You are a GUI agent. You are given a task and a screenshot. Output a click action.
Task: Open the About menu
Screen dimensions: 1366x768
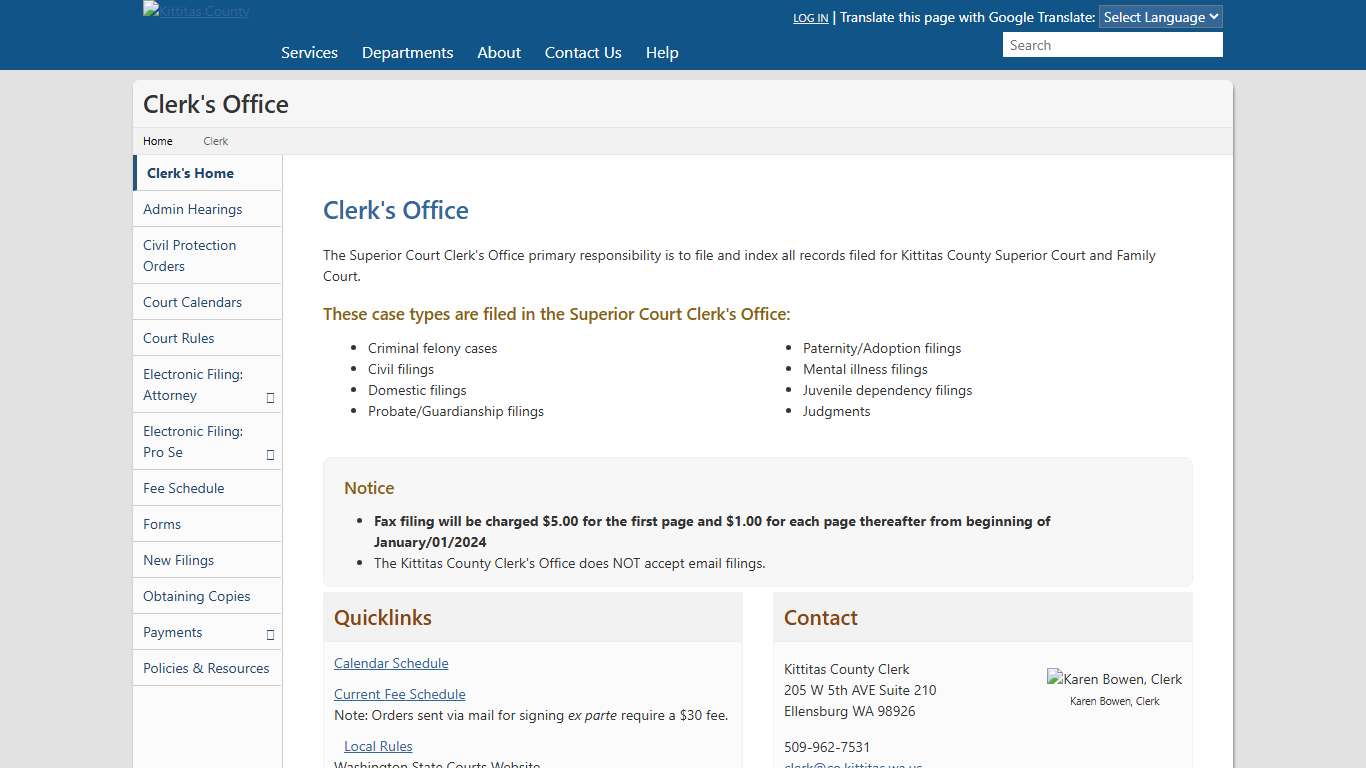coord(498,52)
